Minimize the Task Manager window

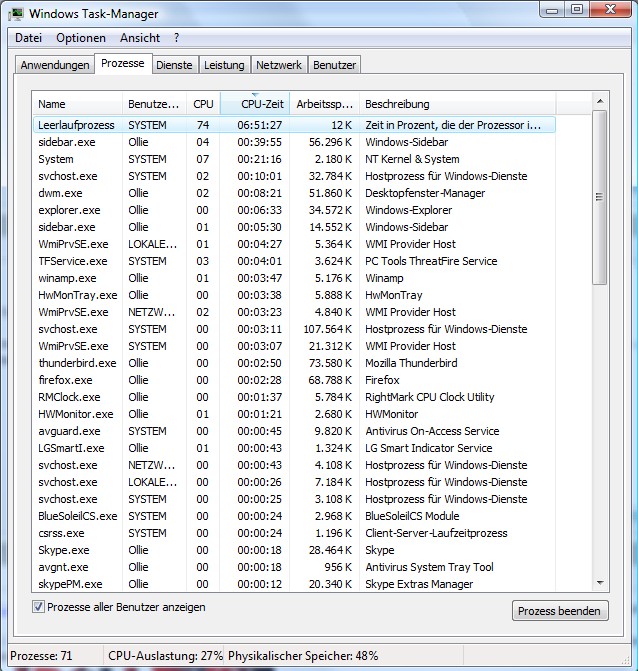(552, 10)
